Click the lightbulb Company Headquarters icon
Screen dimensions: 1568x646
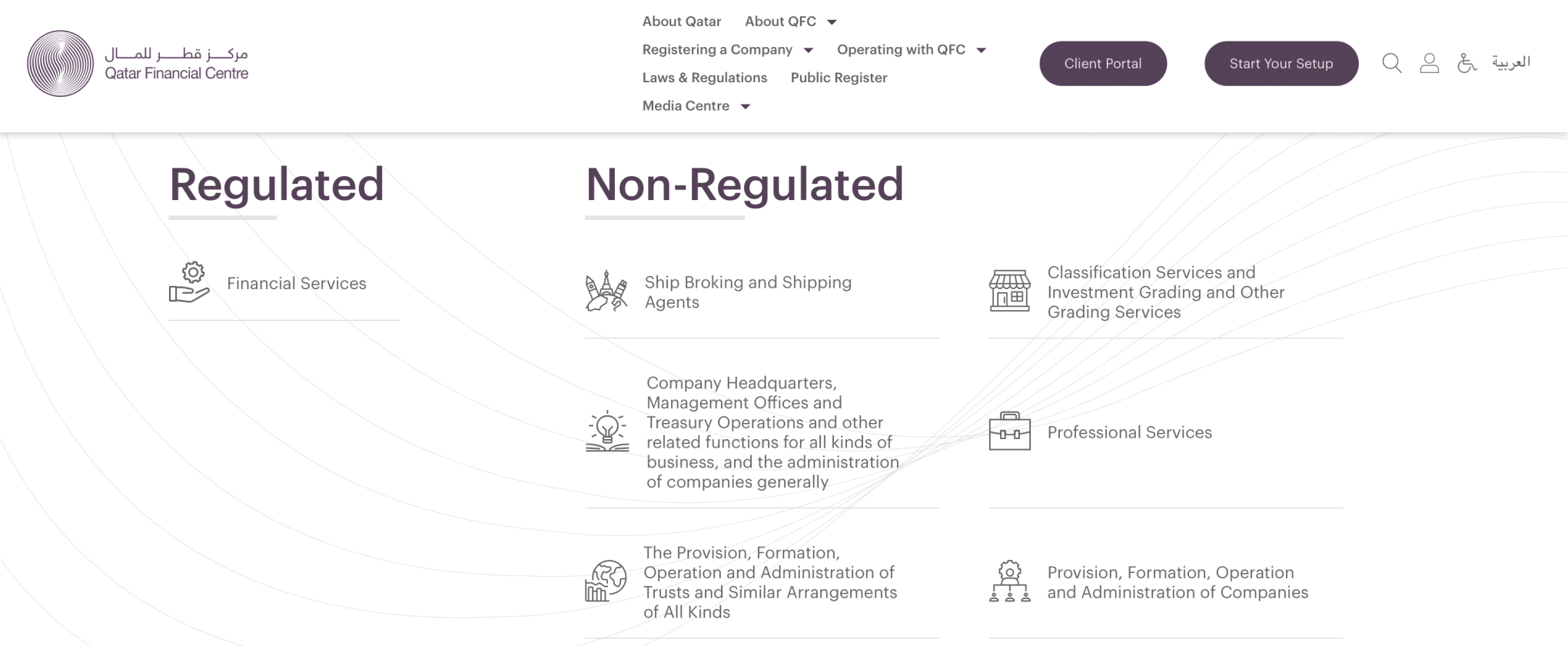[x=607, y=431]
